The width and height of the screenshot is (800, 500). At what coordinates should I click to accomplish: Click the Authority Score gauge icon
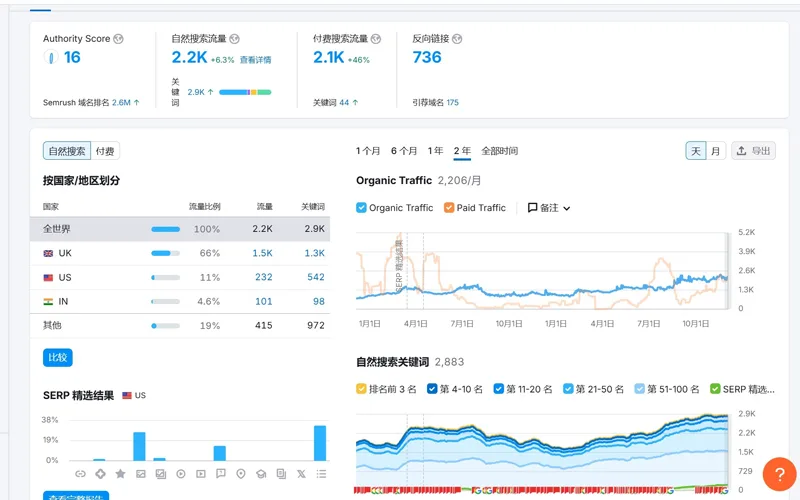click(51, 57)
